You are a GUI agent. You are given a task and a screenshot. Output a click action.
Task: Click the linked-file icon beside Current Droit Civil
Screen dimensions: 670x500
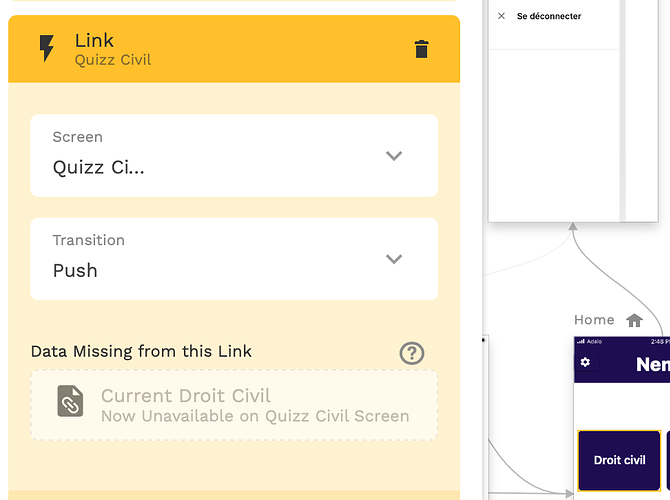(x=71, y=401)
